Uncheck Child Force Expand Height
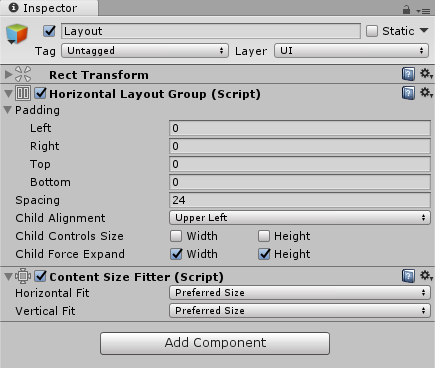The width and height of the screenshot is (435, 368). tap(264, 254)
